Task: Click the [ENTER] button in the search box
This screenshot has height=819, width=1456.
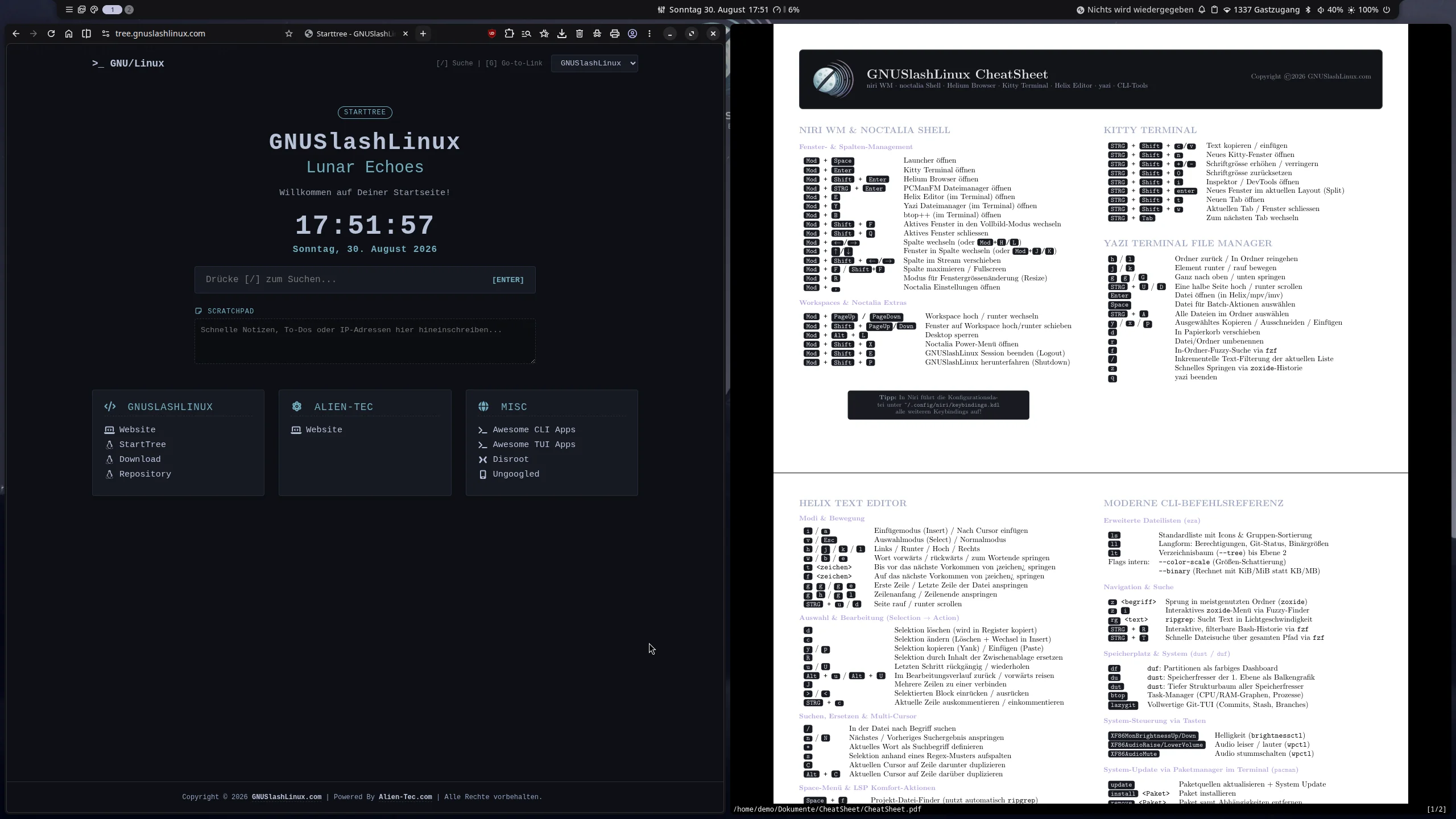Action: click(x=508, y=280)
